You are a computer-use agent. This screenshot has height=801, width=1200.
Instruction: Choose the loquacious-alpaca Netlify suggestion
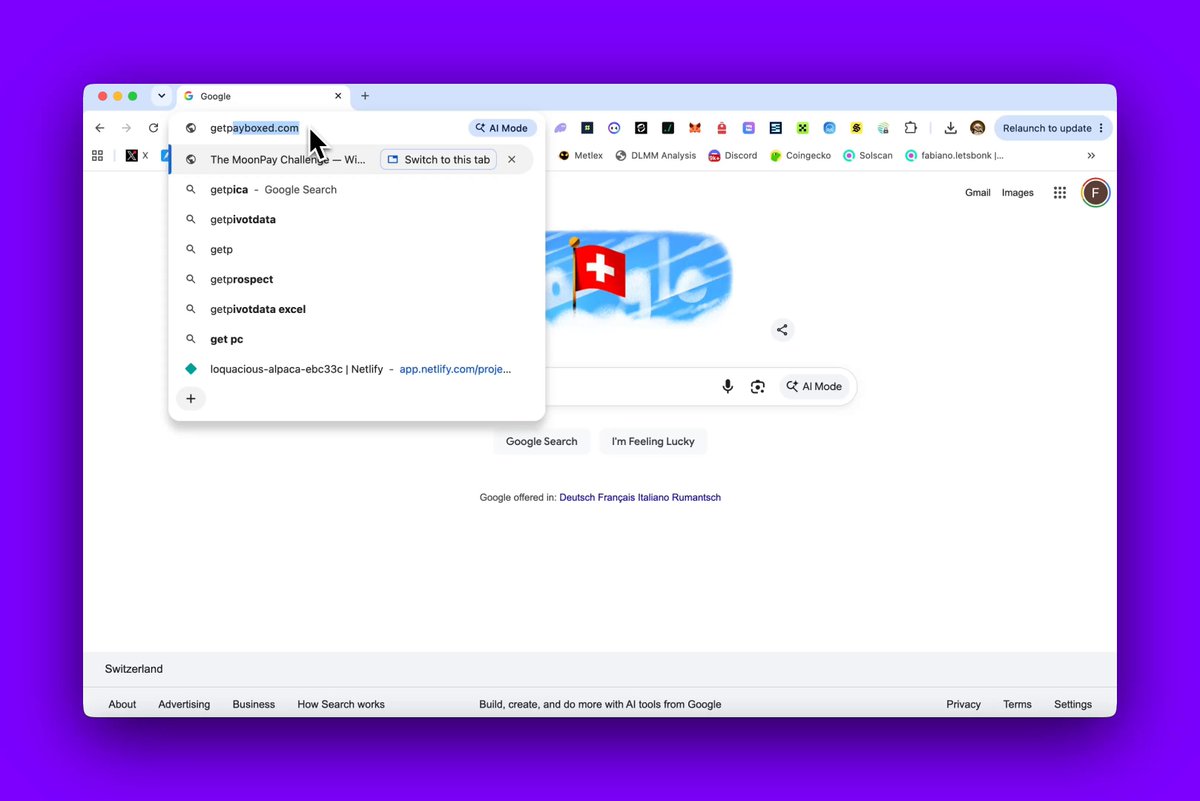click(357, 369)
